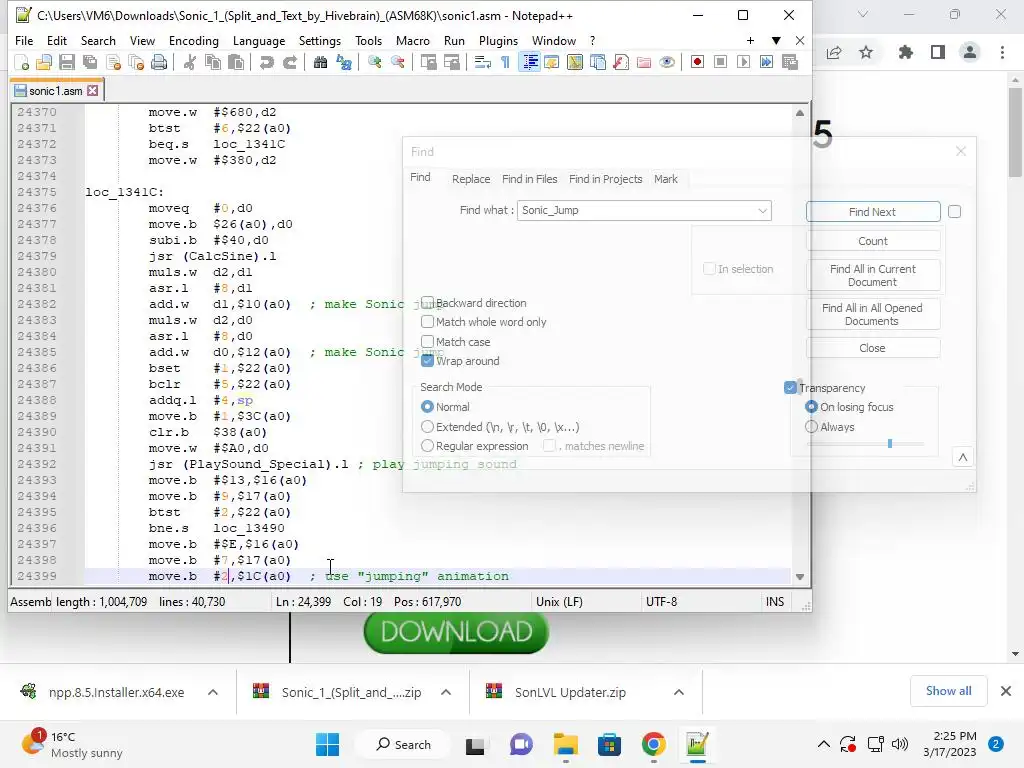Open the Search menu

tap(98, 40)
